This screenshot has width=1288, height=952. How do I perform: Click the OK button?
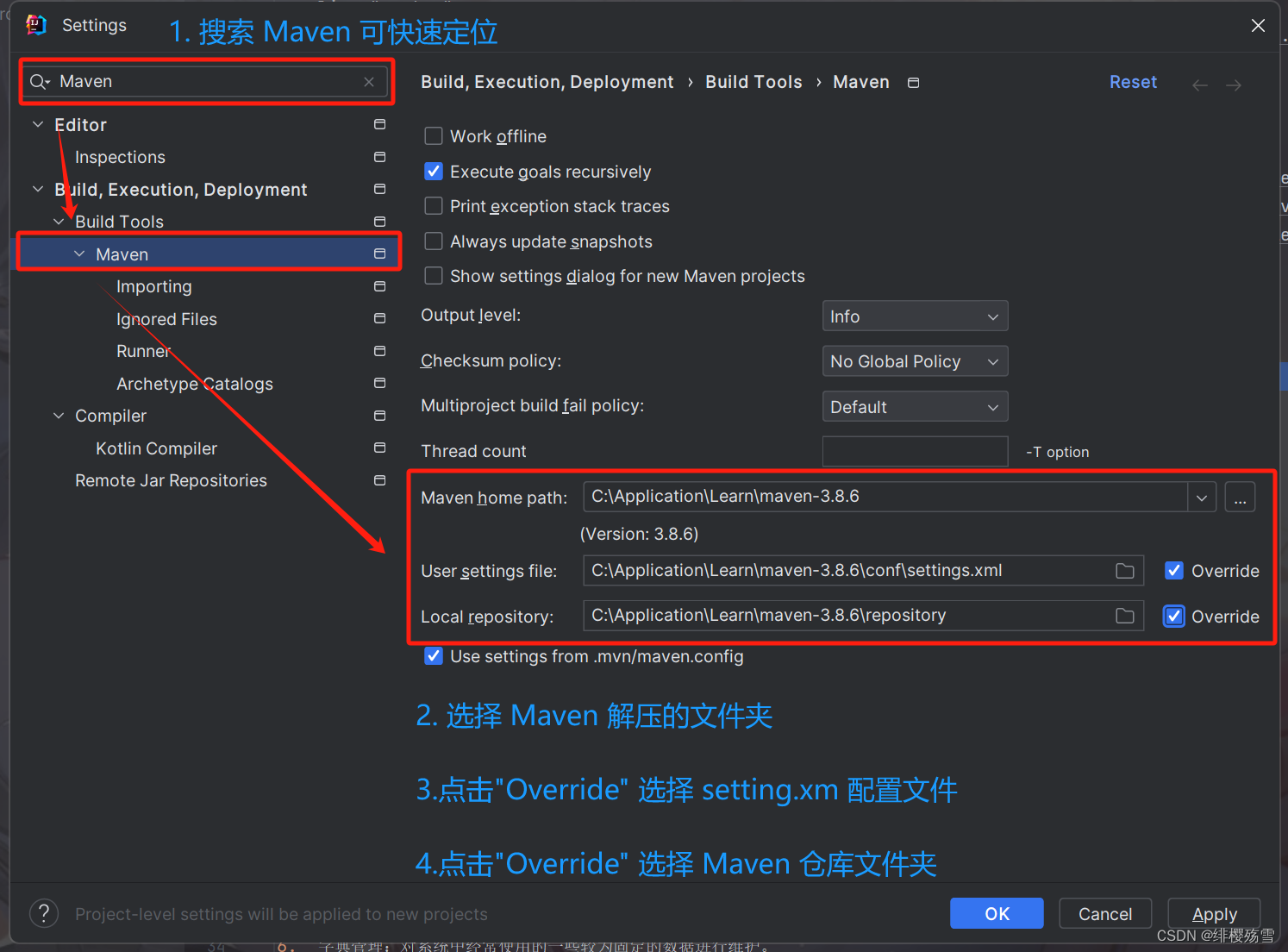tap(997, 913)
